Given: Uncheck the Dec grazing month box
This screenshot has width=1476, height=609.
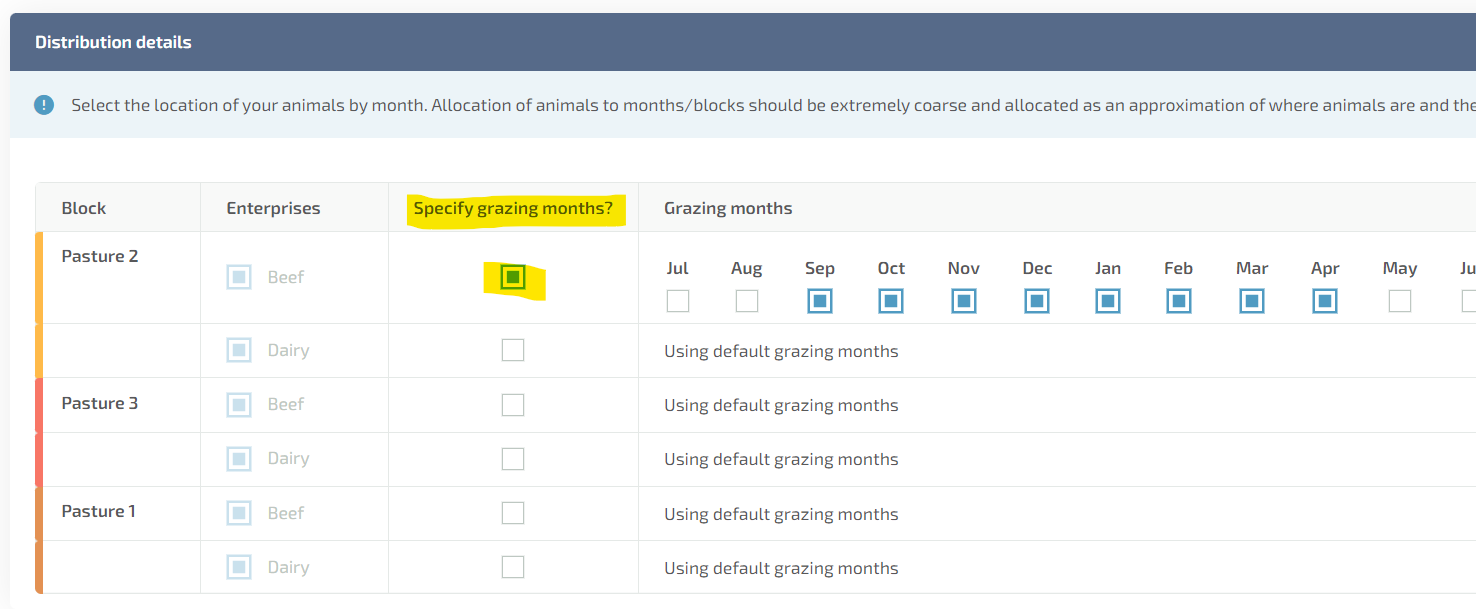Looking at the screenshot, I should coord(1037,301).
